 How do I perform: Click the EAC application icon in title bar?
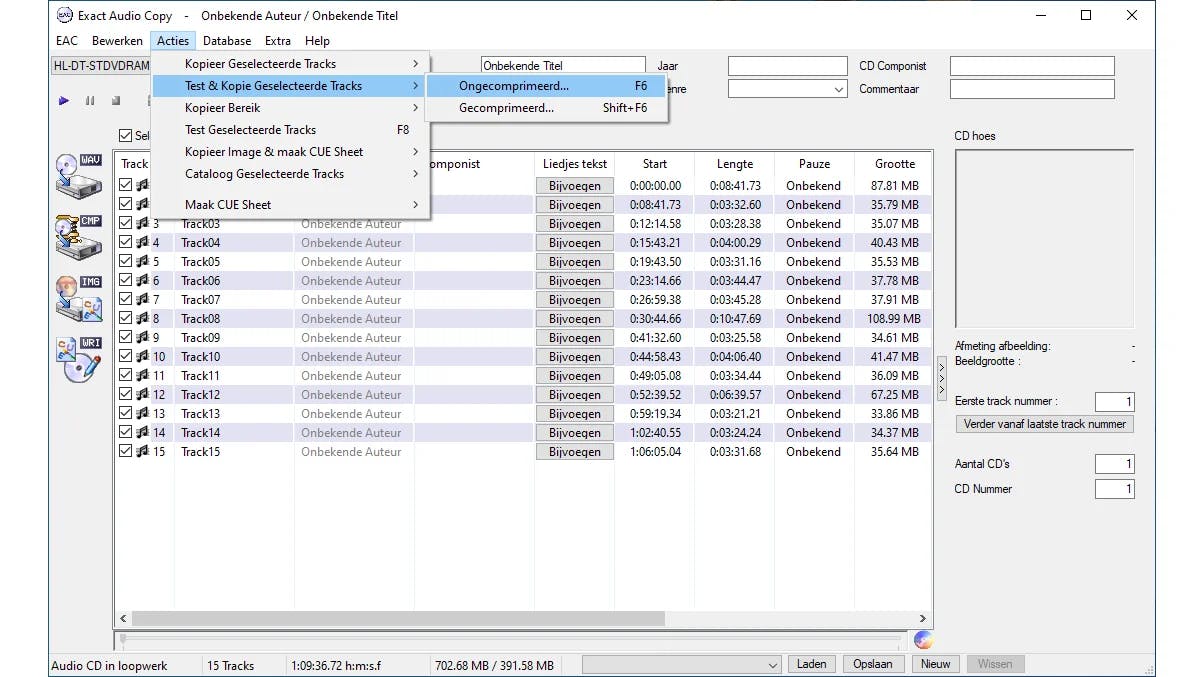point(65,15)
